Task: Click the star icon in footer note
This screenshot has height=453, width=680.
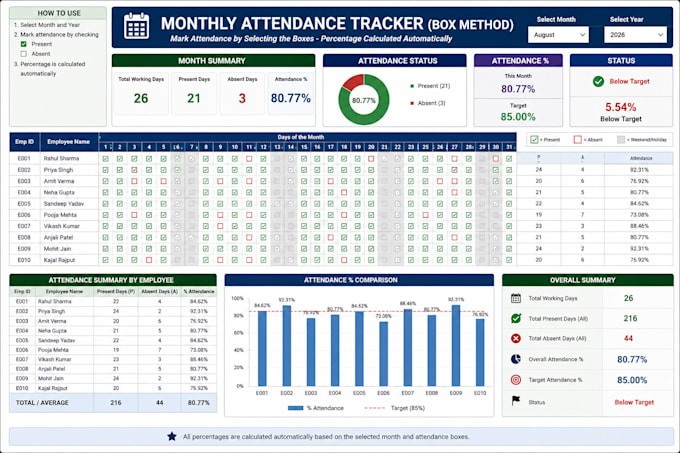Action: click(172, 437)
